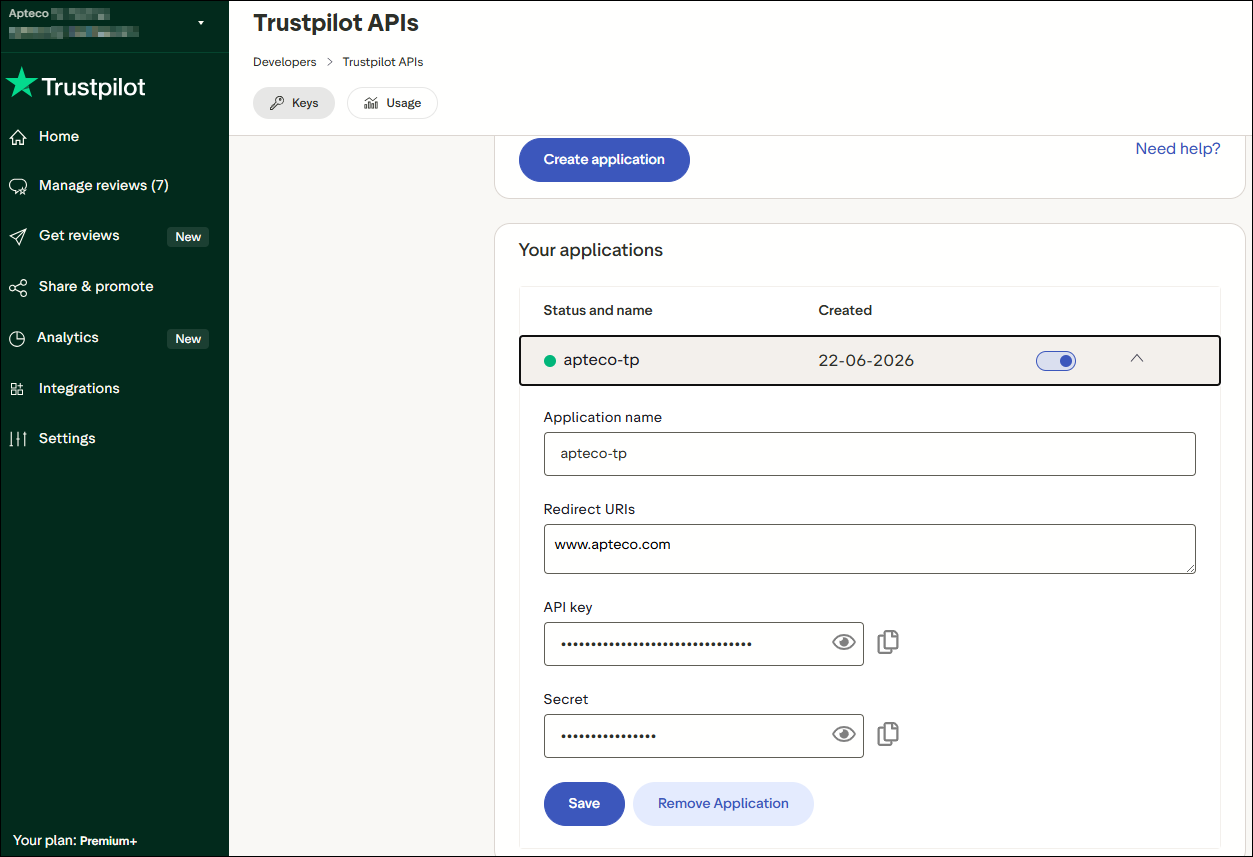Click the Get reviews paper plane icon
Screen dimensions: 1253x857
click(18, 236)
